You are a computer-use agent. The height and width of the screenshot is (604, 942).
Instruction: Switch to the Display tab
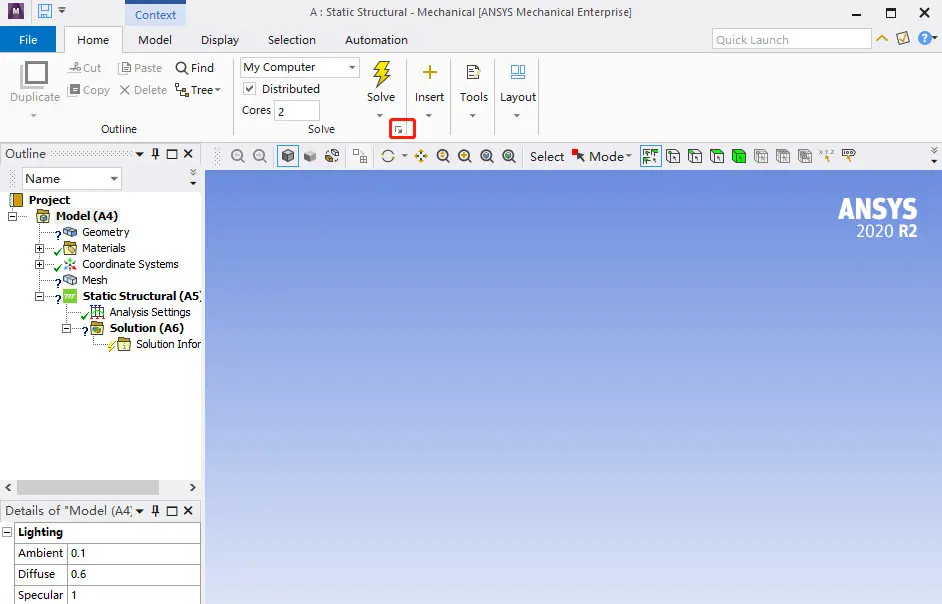click(x=220, y=40)
